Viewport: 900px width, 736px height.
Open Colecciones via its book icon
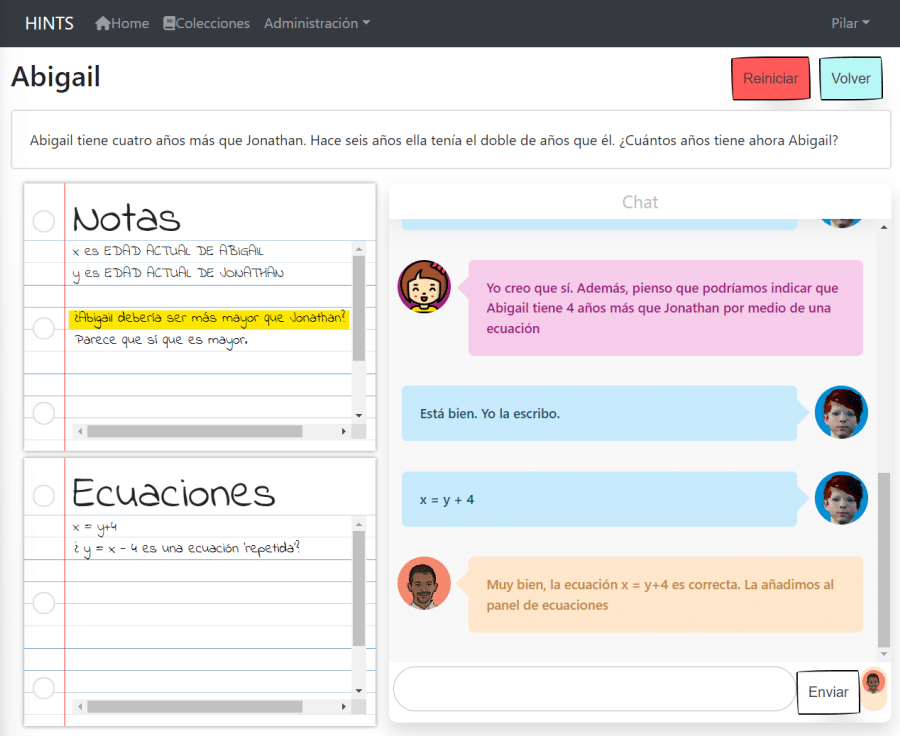click(169, 23)
